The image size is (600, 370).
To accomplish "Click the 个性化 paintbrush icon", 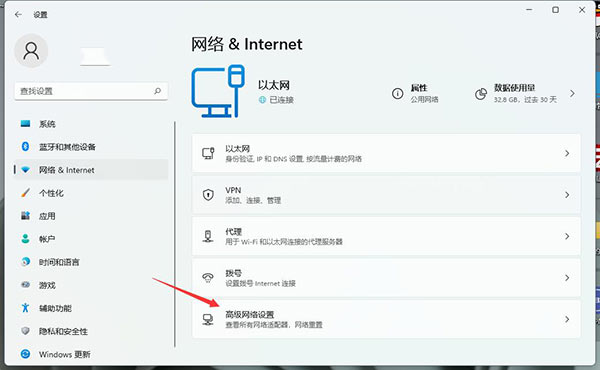I will click(x=25, y=193).
